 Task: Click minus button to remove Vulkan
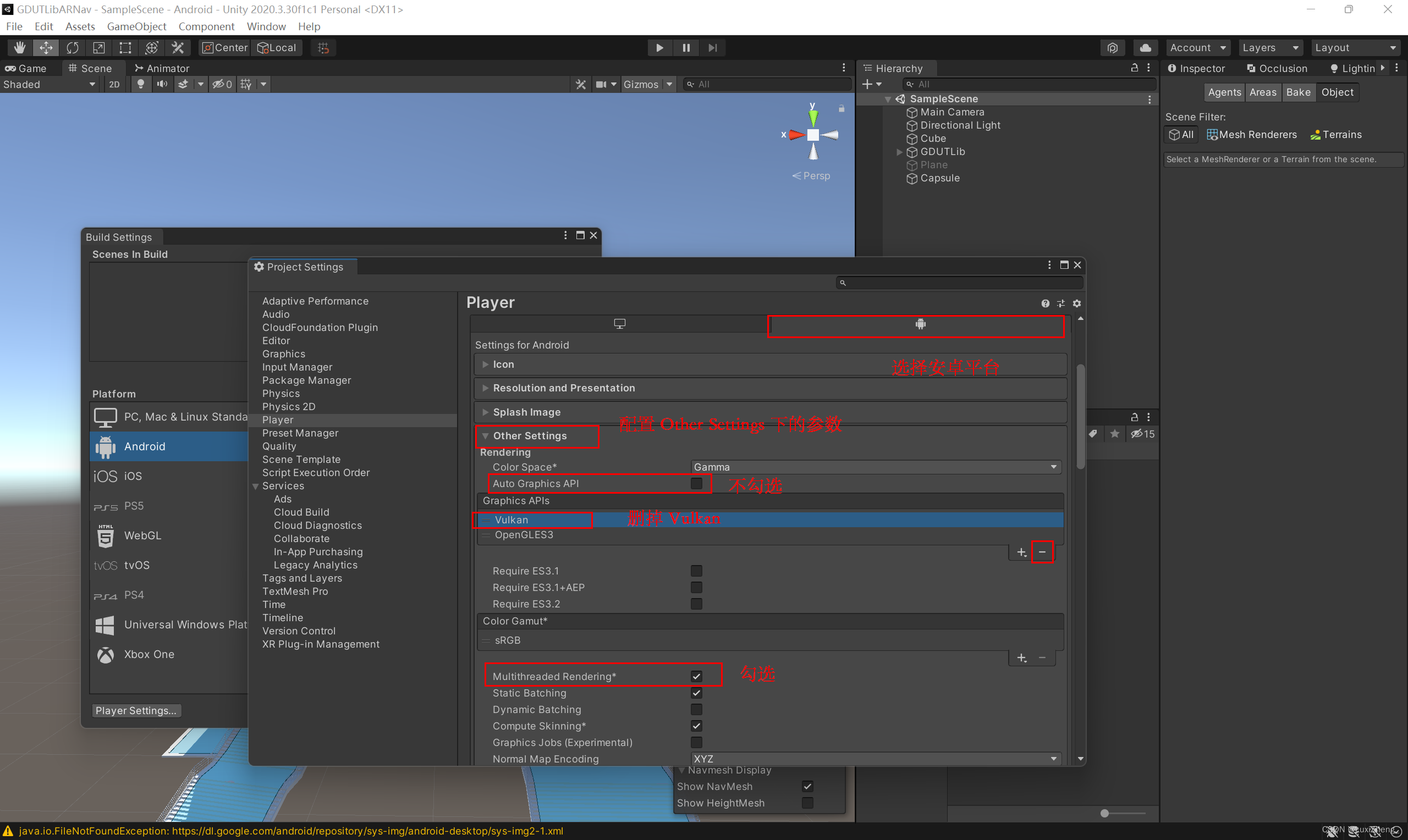click(x=1042, y=552)
